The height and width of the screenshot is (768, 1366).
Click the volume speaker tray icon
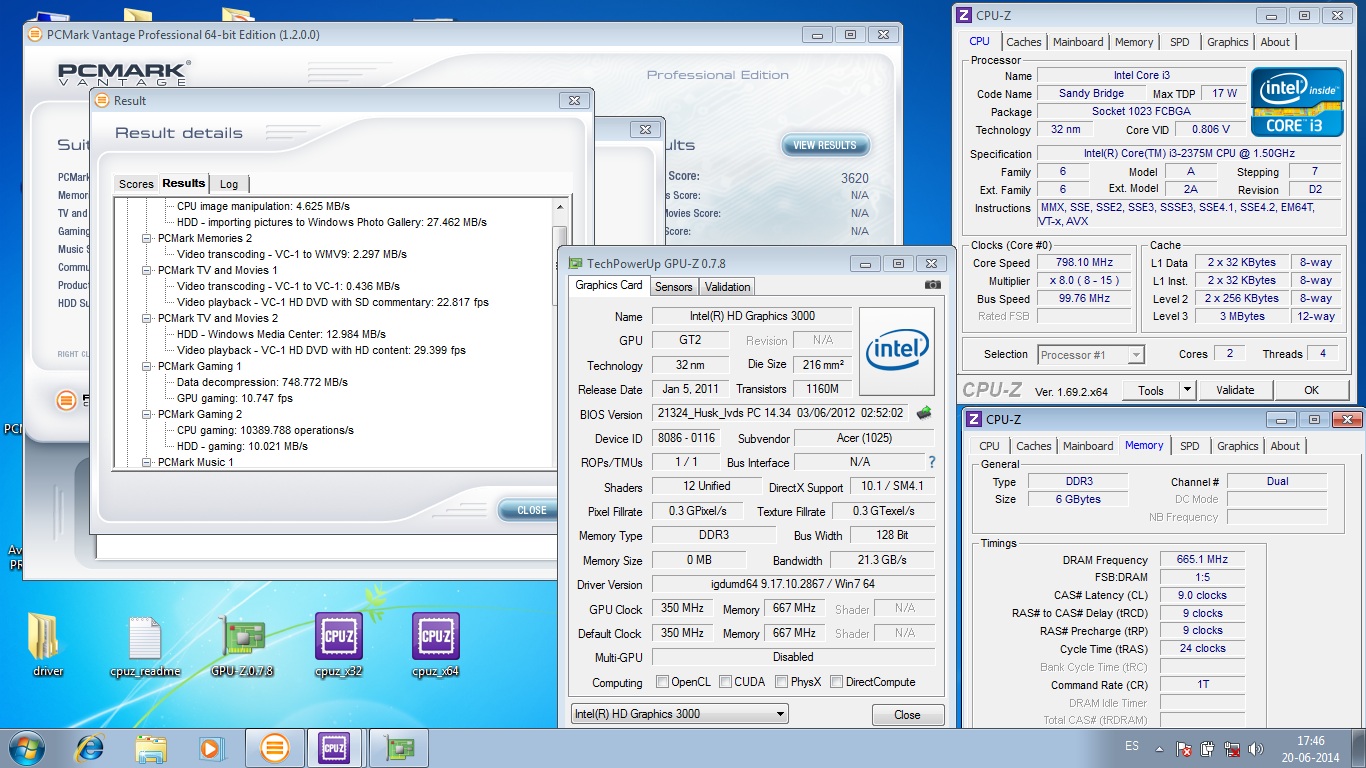coord(1257,748)
